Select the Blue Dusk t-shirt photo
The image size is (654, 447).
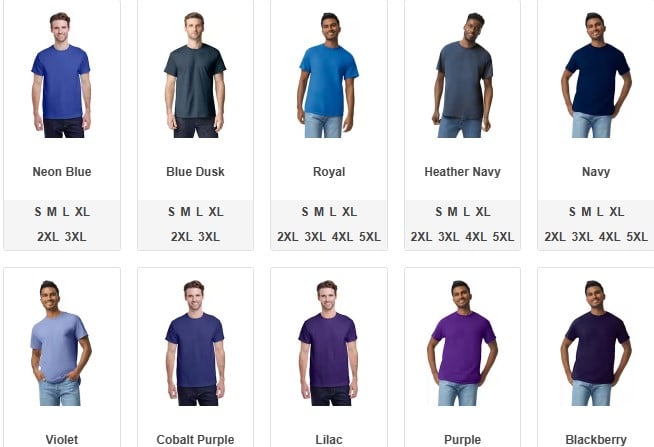(195, 75)
